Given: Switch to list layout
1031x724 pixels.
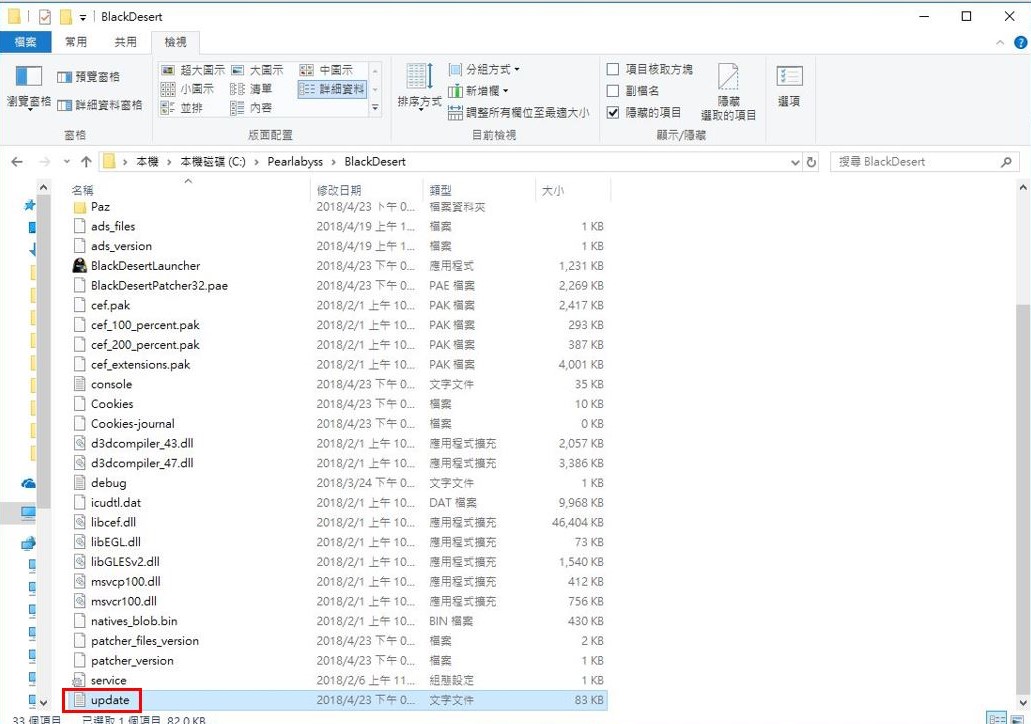Looking at the screenshot, I should point(251,89).
